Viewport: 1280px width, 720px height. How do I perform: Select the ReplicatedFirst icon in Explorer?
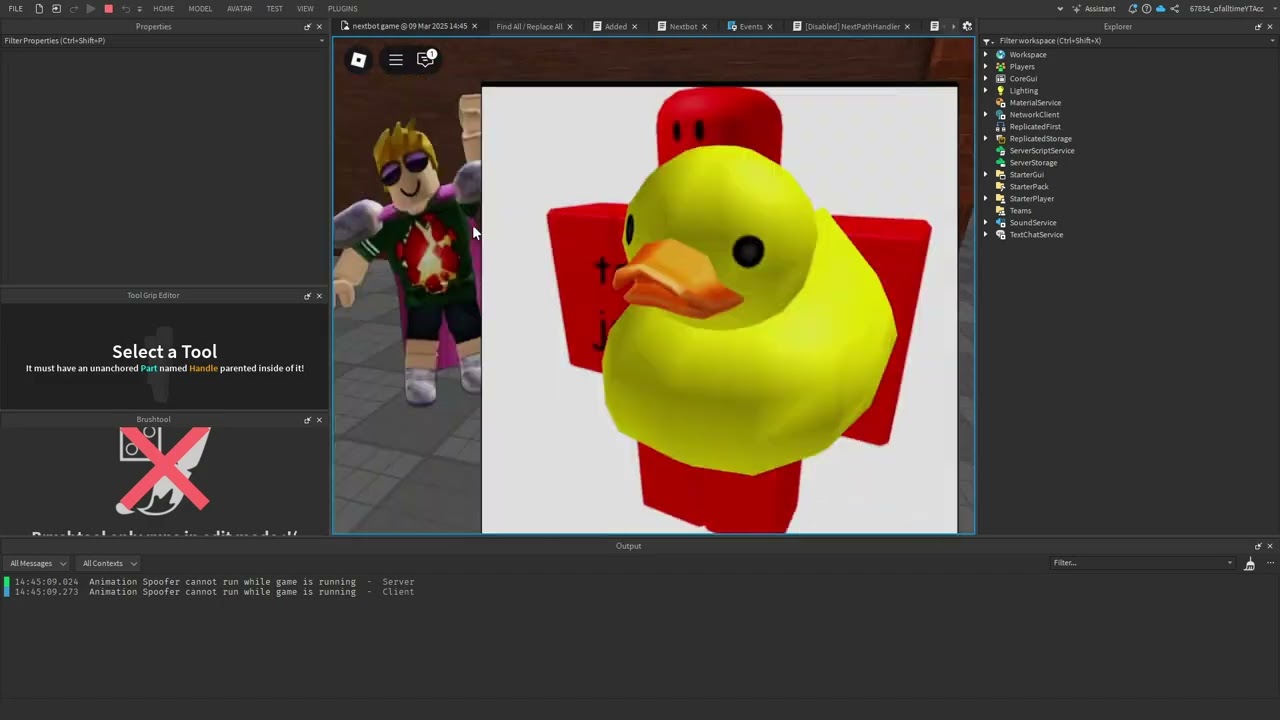coord(1000,127)
